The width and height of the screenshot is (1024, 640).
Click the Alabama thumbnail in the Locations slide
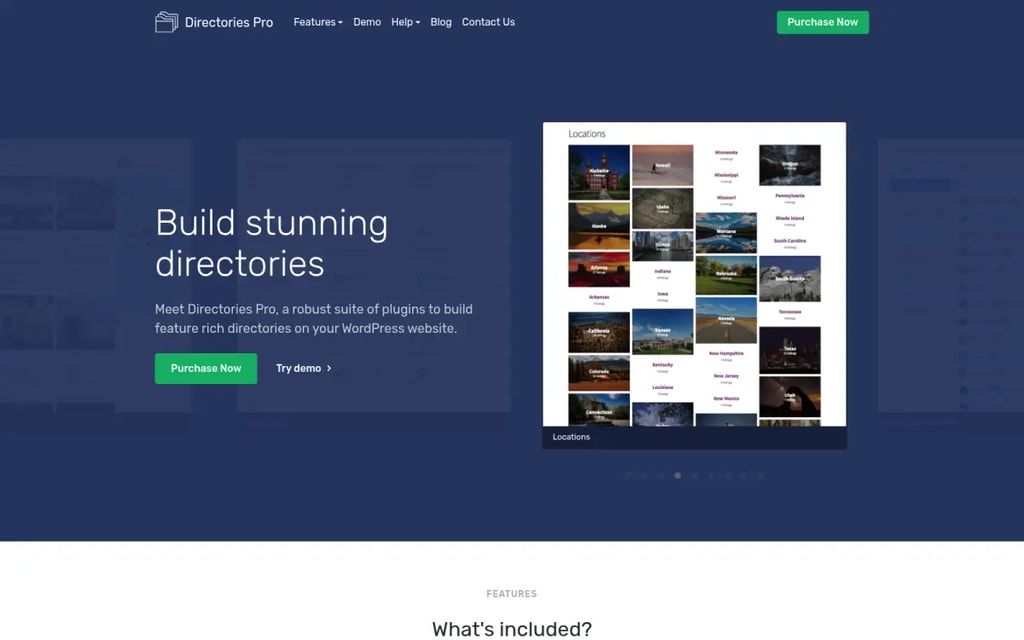click(x=599, y=172)
